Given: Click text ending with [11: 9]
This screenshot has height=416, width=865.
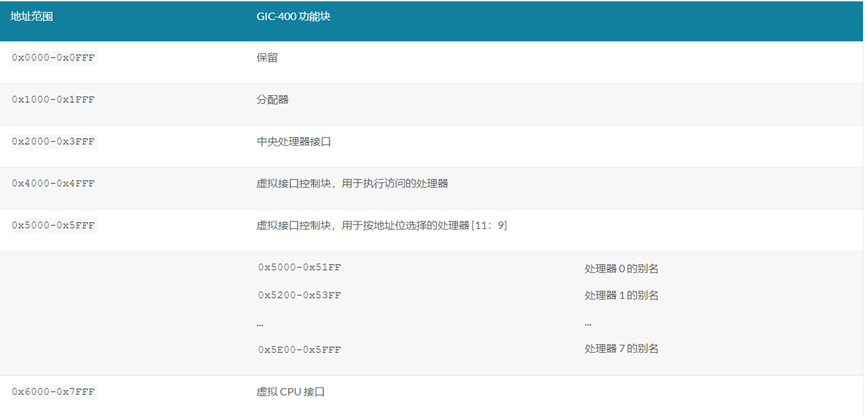Looking at the screenshot, I should click(382, 226).
